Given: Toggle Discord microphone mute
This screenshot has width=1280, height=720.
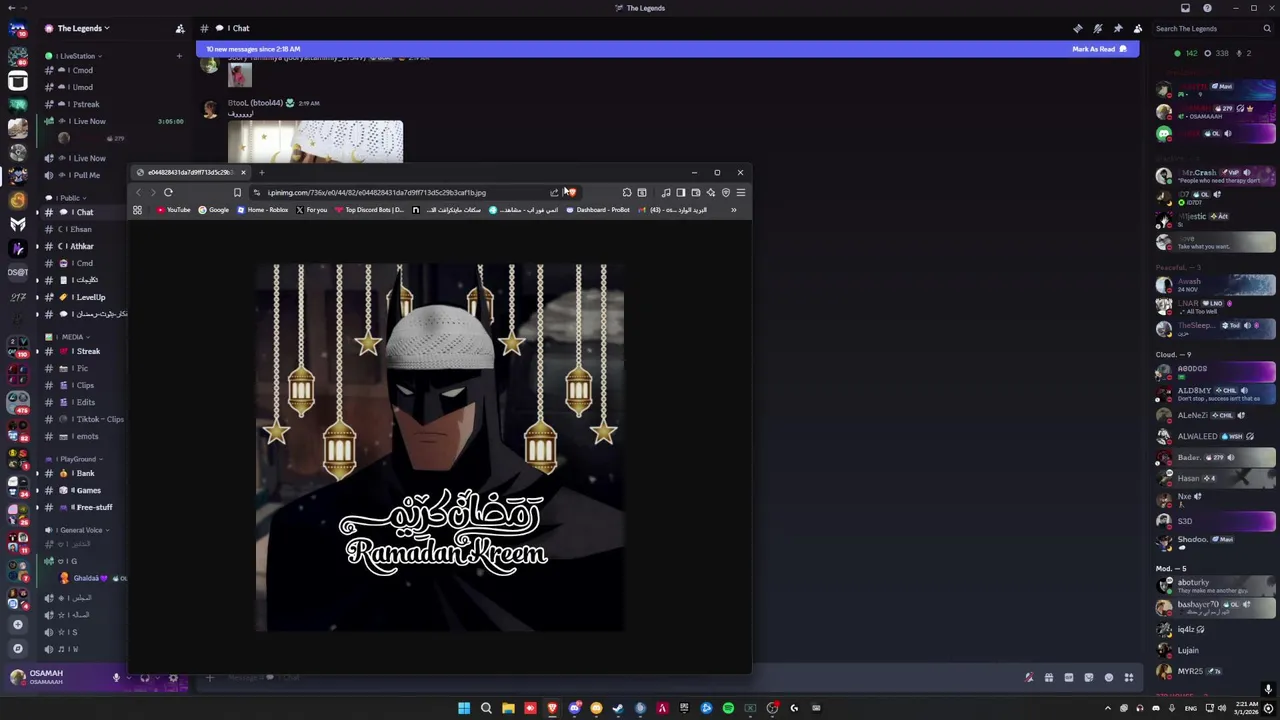Looking at the screenshot, I should pos(116,678).
